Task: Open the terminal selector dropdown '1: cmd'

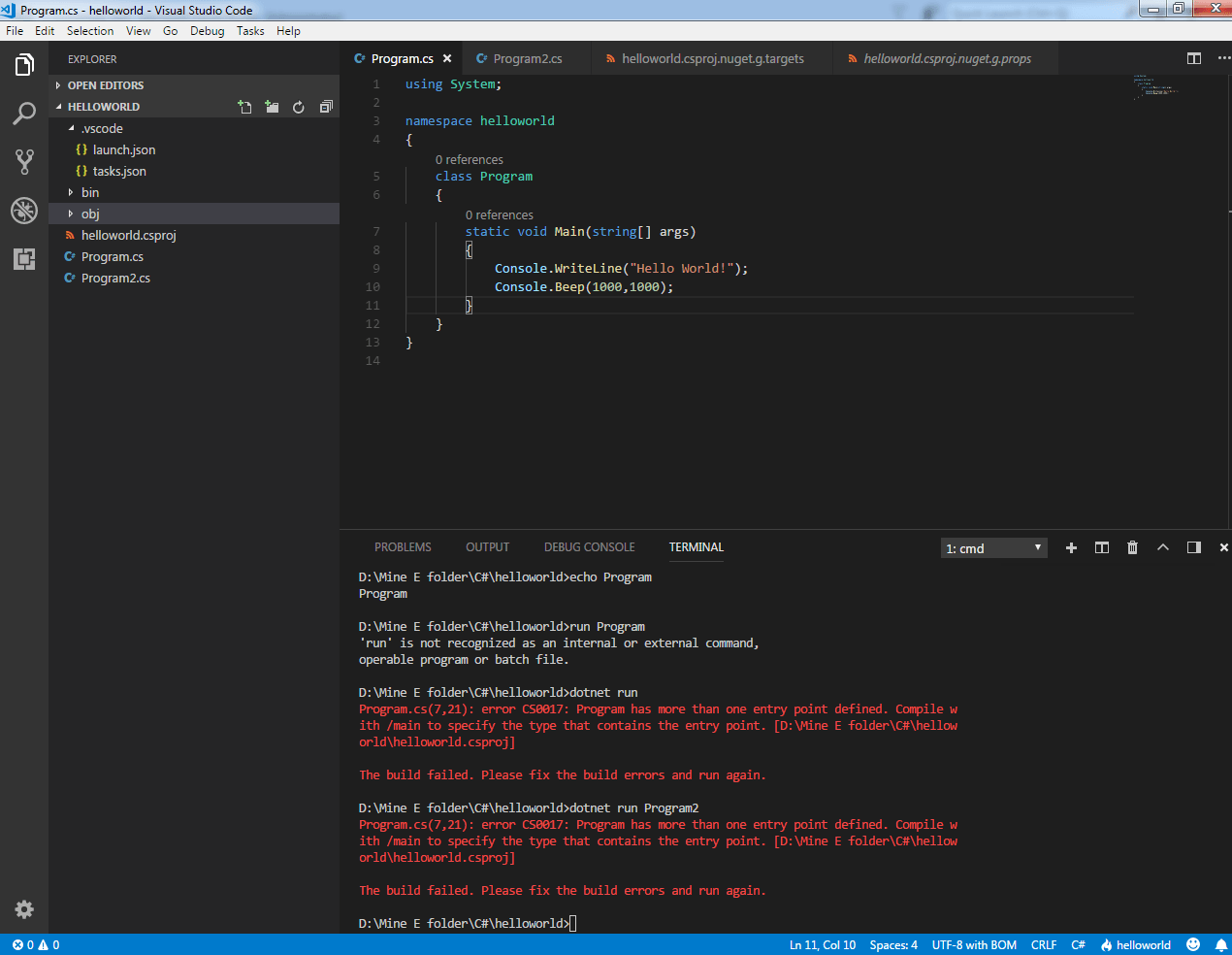Action: click(x=993, y=548)
